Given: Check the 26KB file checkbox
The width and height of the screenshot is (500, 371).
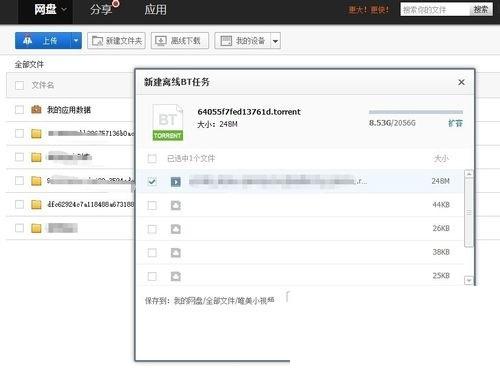Looking at the screenshot, I should pos(152,229).
